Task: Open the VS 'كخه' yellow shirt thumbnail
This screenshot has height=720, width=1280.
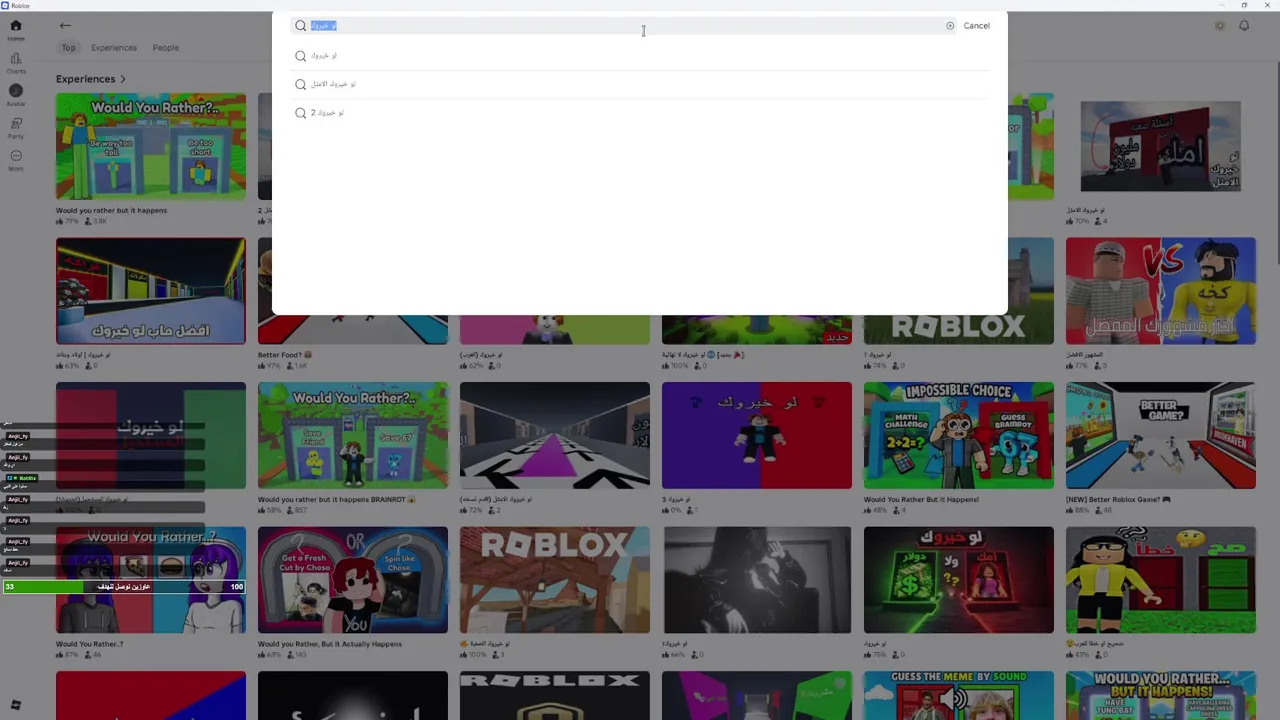Action: (x=1161, y=291)
